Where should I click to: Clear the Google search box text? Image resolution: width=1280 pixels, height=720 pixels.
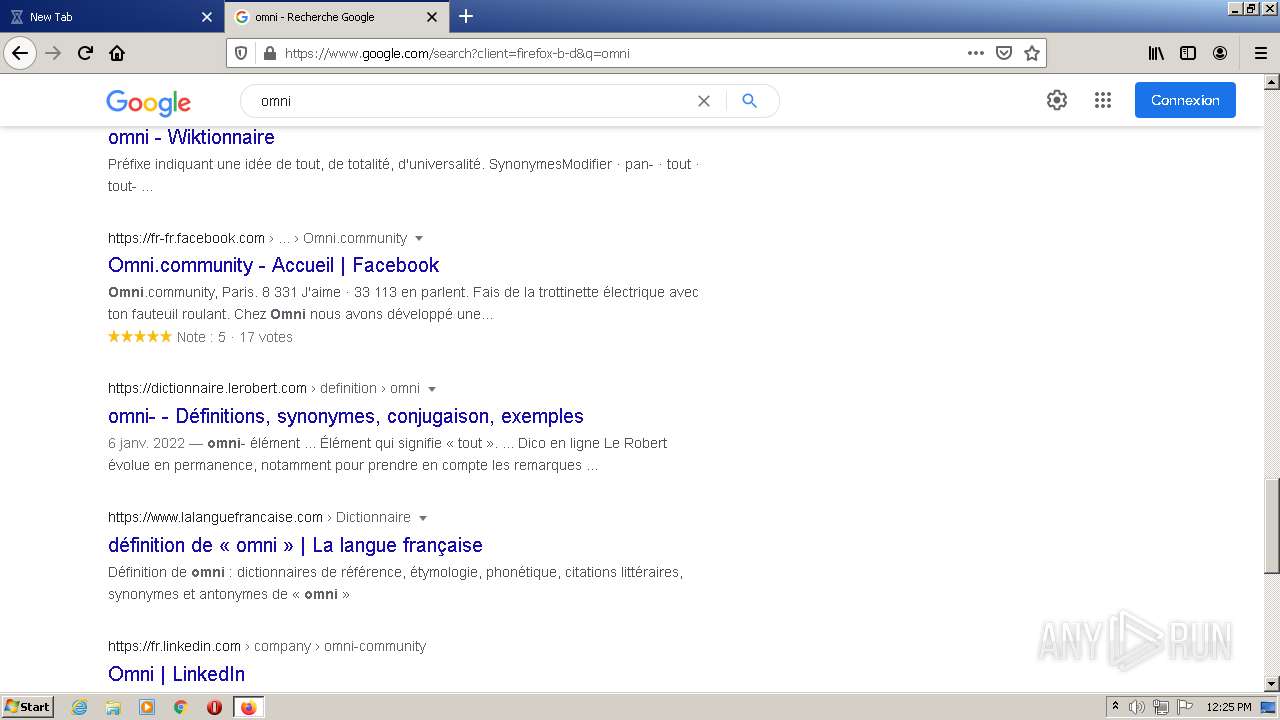pyautogui.click(x=704, y=101)
